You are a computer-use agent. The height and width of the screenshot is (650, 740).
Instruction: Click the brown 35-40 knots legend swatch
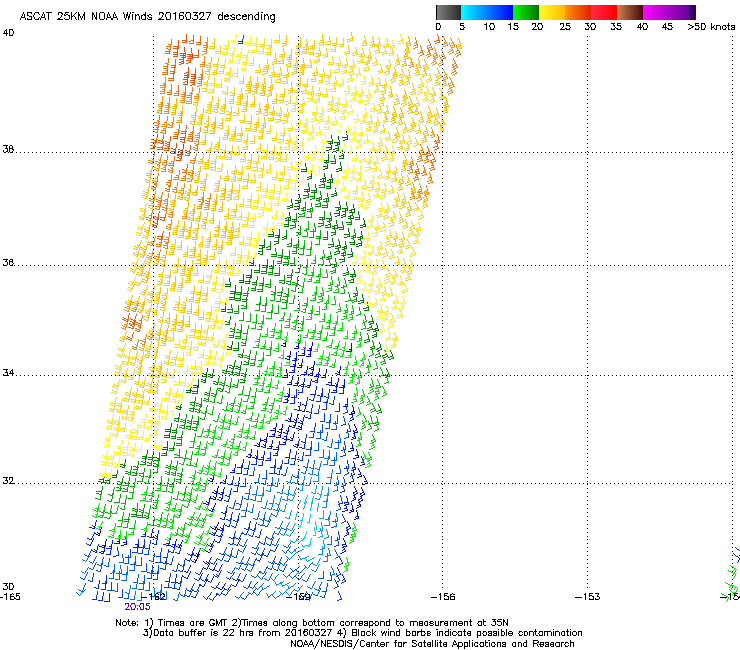click(x=630, y=12)
